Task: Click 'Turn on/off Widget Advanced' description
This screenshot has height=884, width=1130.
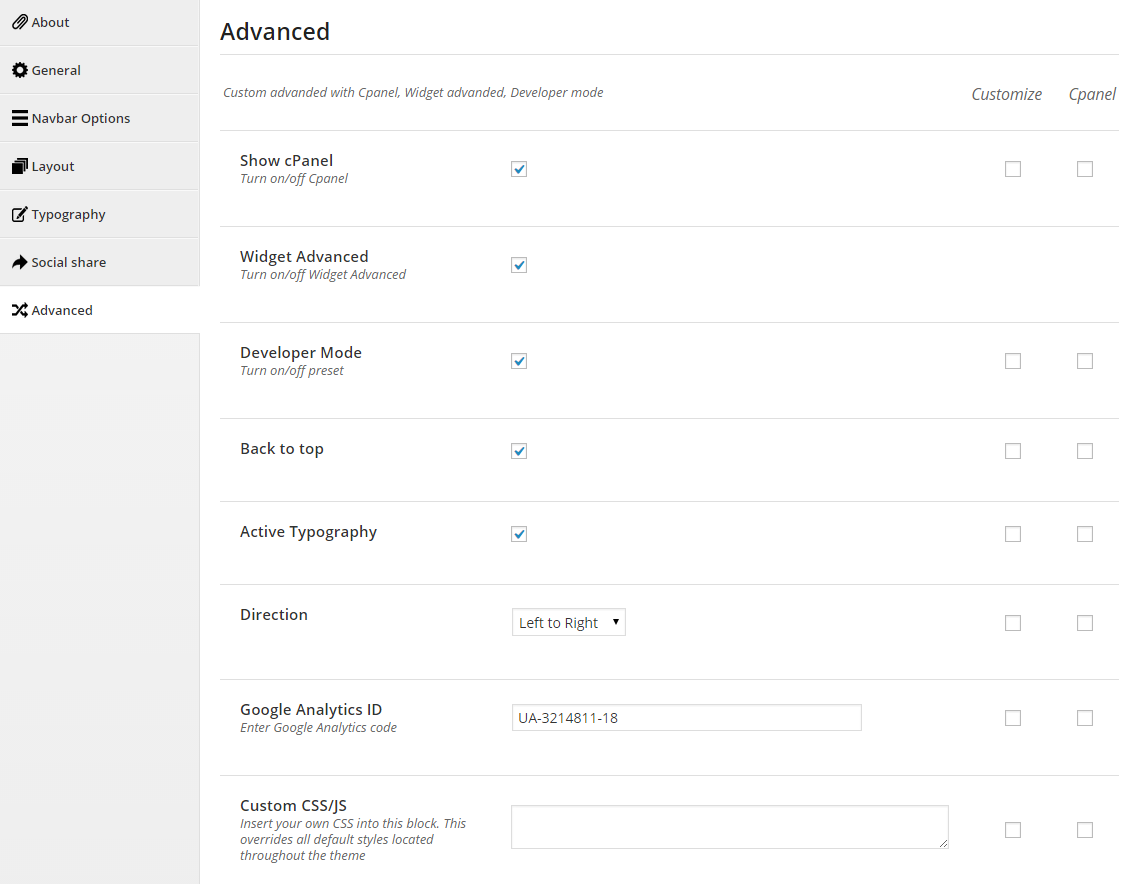Action: [323, 274]
